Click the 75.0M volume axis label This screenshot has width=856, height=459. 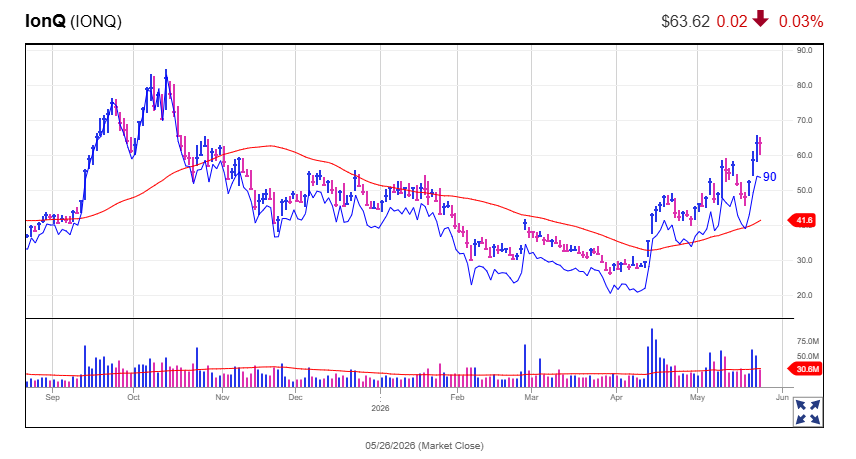pyautogui.click(x=807, y=341)
